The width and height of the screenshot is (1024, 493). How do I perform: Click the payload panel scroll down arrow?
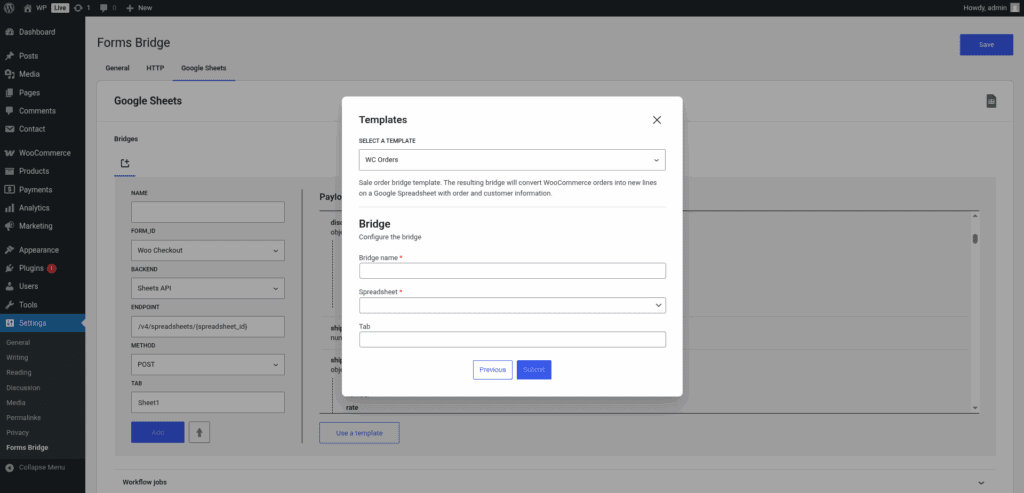tap(975, 407)
